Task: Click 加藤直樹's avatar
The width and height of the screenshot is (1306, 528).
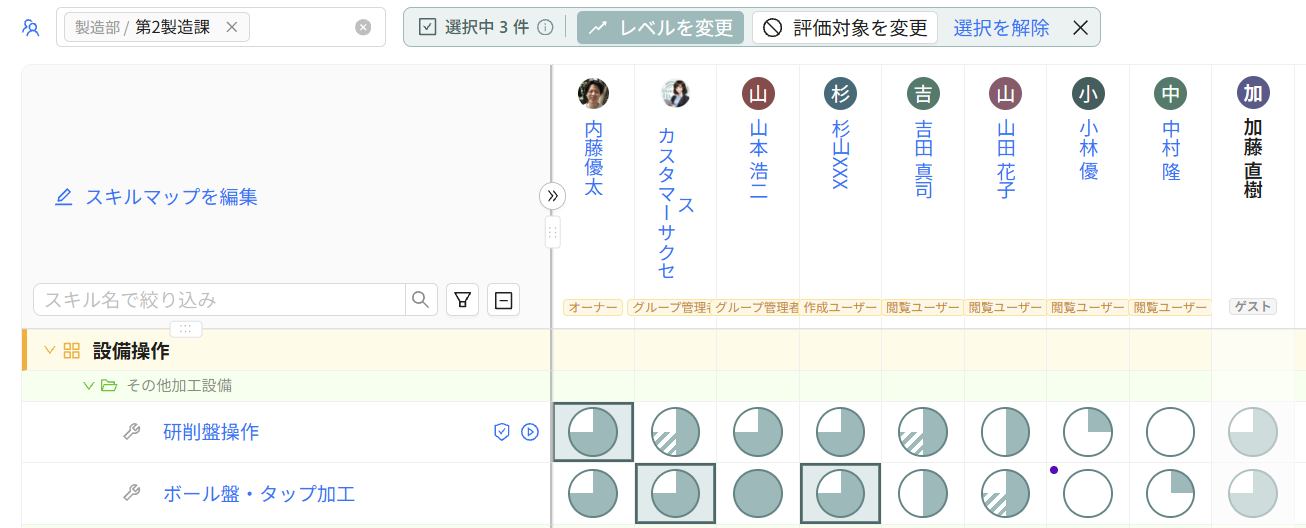Action: 1253,94
